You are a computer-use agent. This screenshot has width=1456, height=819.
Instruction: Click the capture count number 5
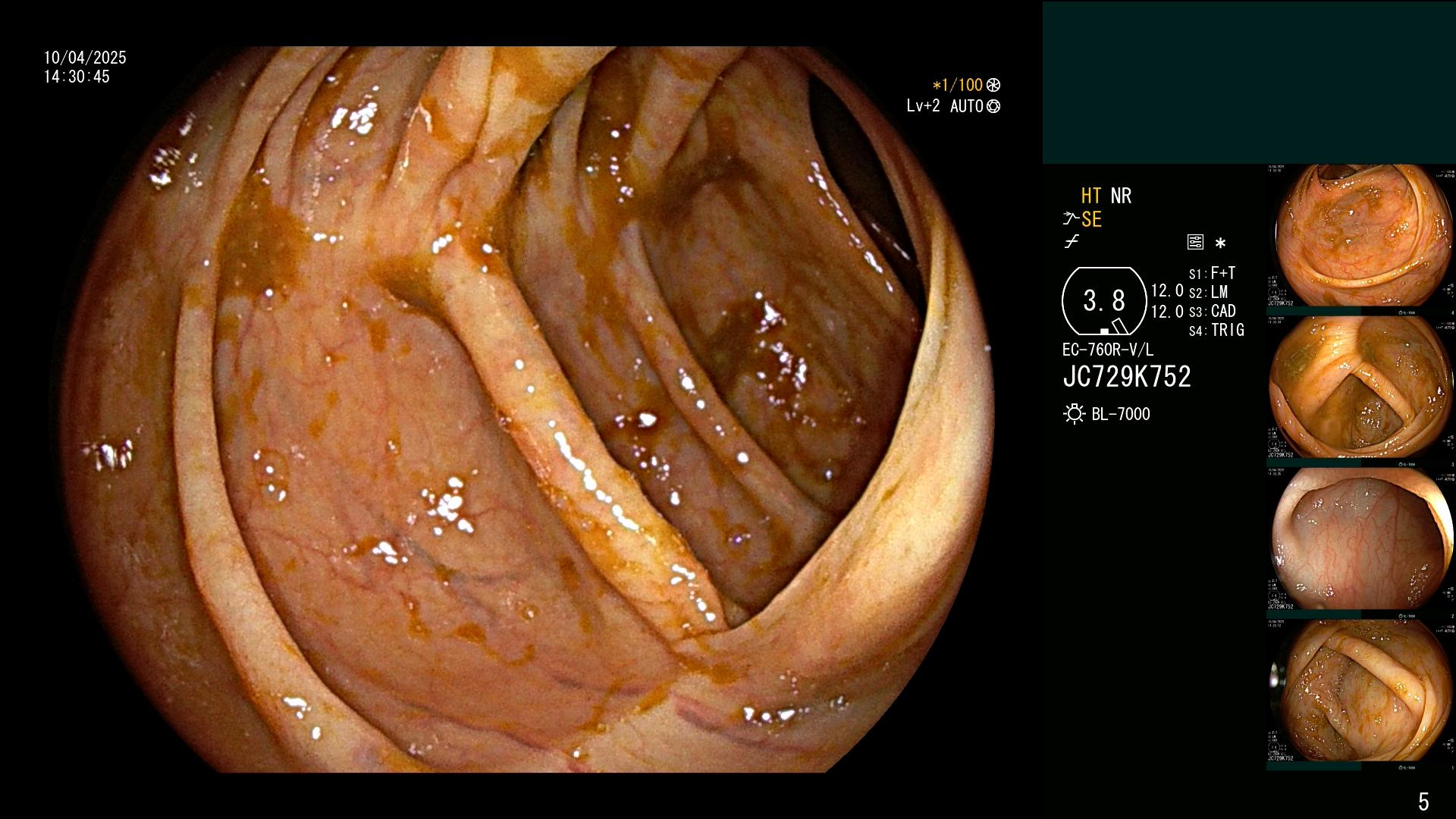pyautogui.click(x=1423, y=802)
